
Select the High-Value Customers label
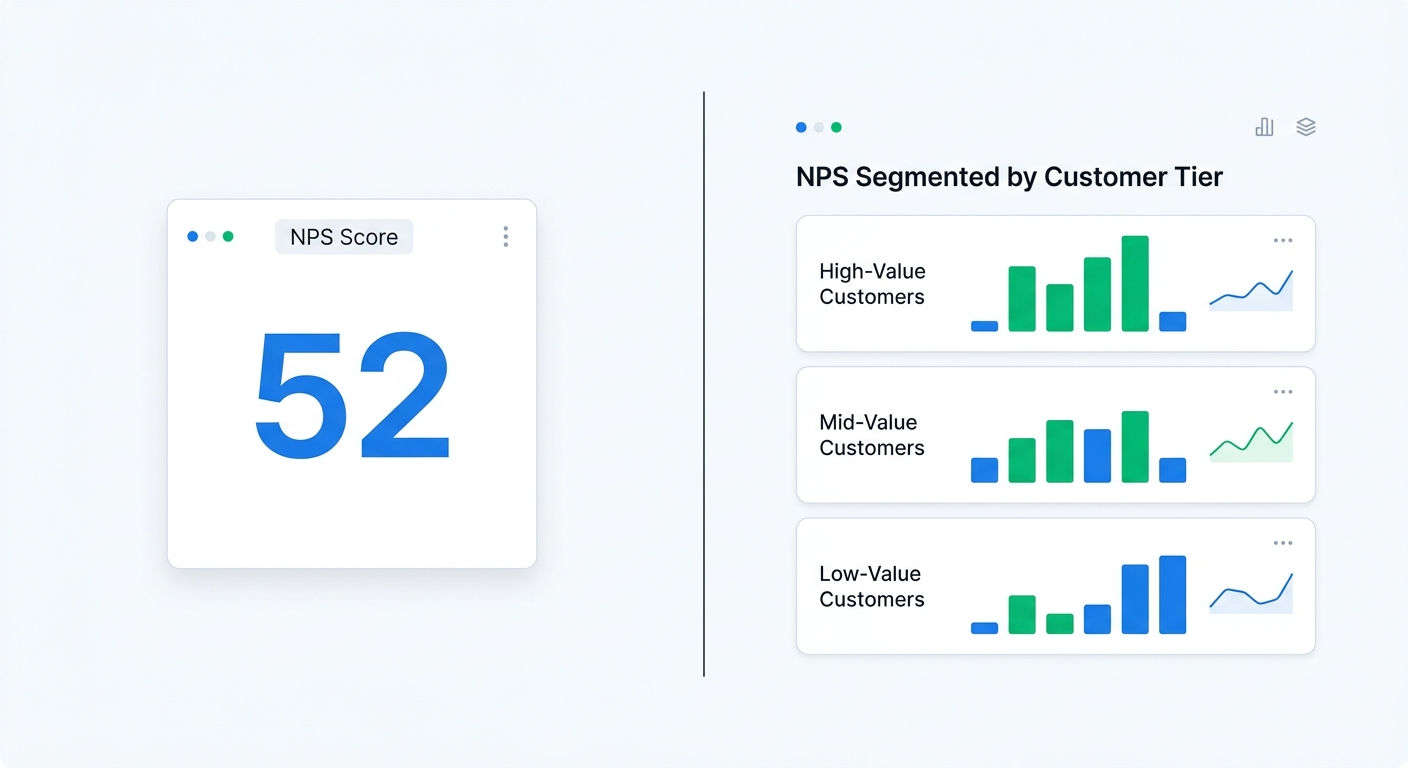click(872, 284)
